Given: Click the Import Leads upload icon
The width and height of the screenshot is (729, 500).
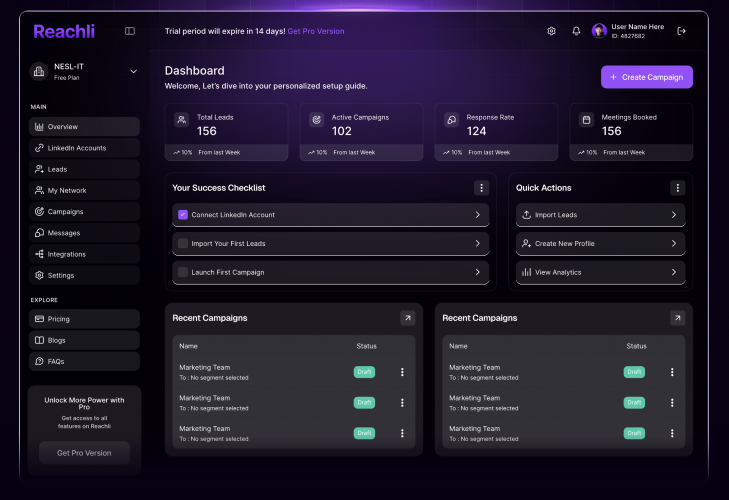Looking at the screenshot, I should click(526, 215).
